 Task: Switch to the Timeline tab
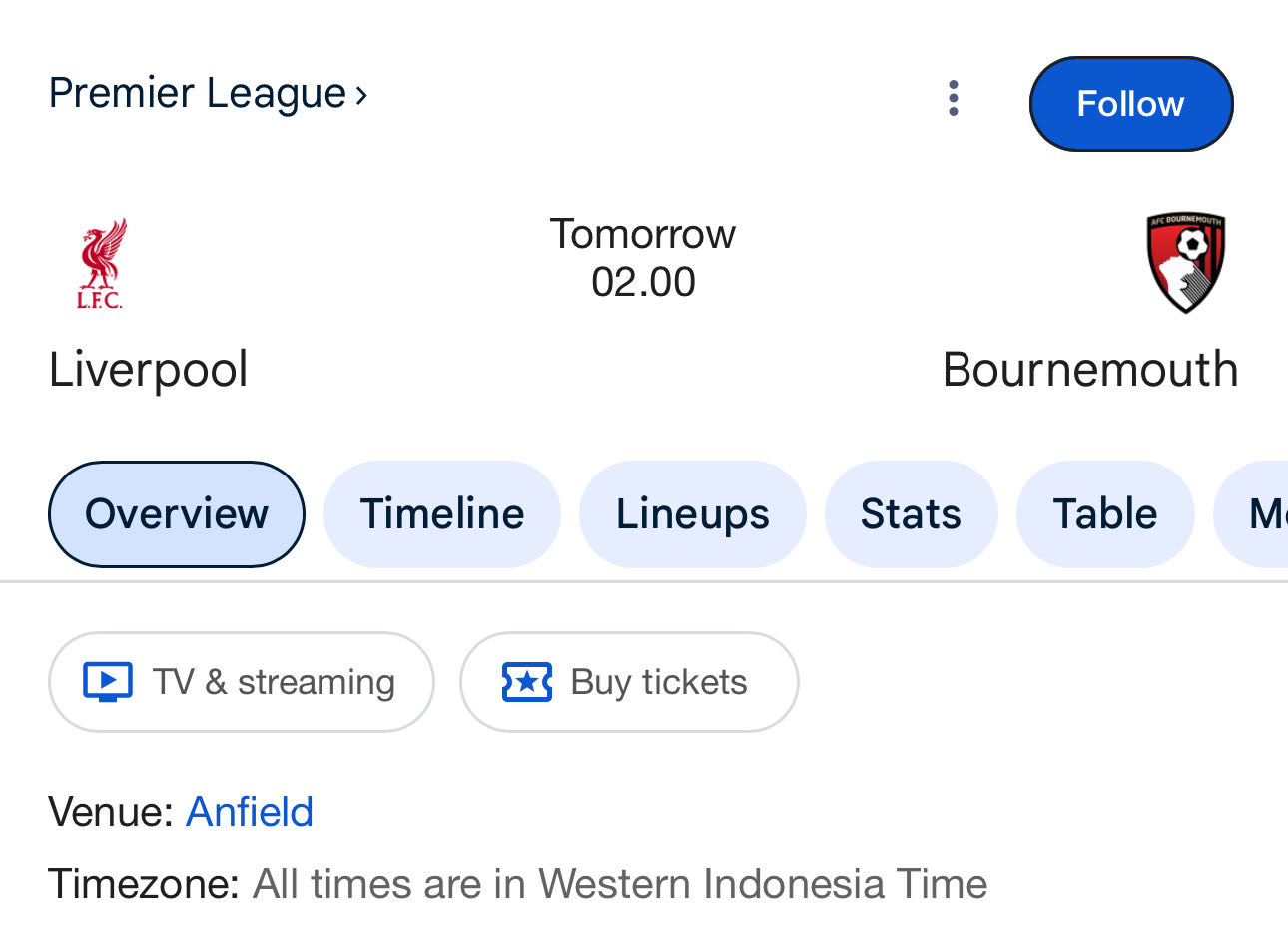pyautogui.click(x=442, y=514)
